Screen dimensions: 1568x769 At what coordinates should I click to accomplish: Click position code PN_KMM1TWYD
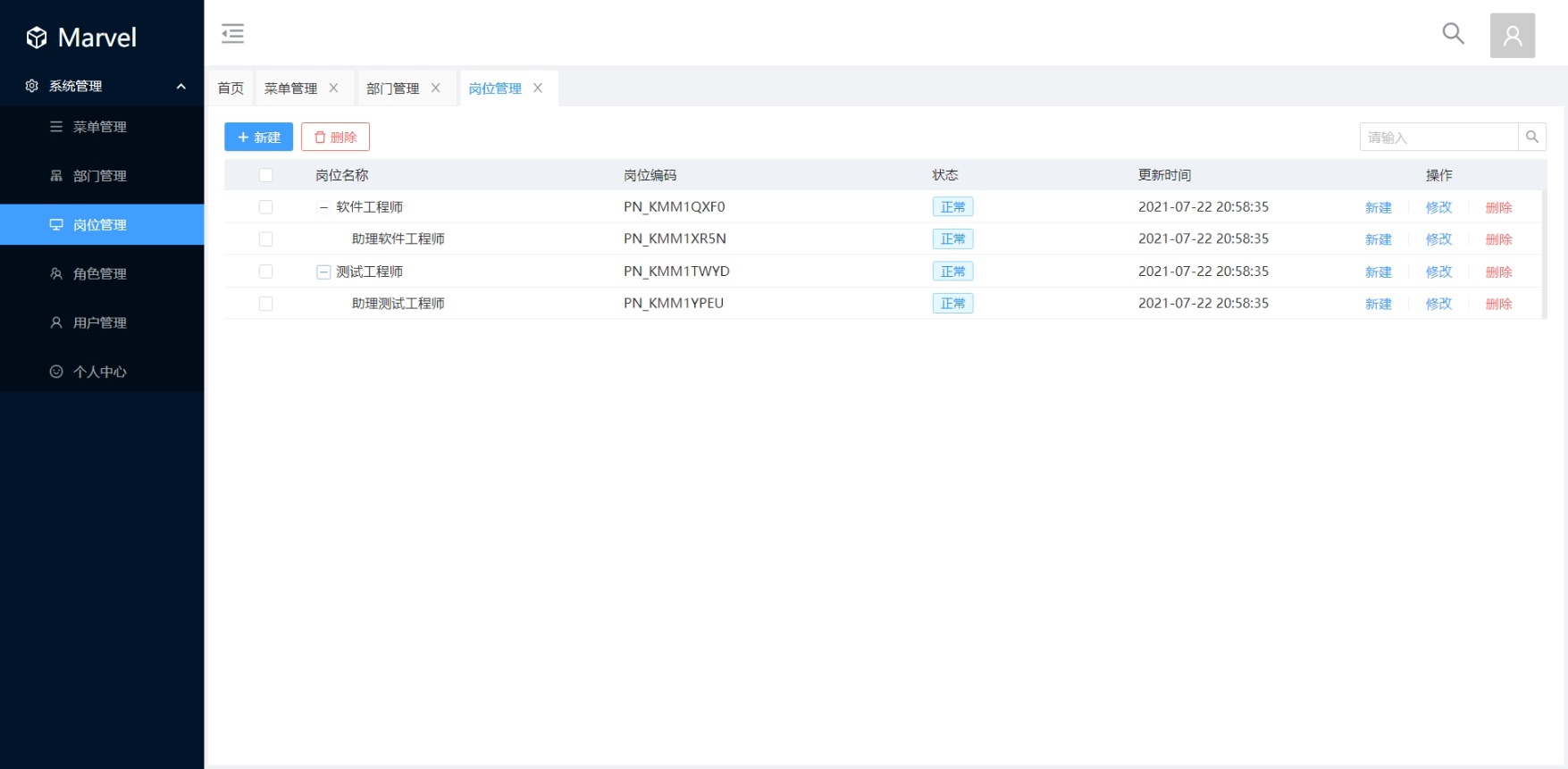point(676,272)
